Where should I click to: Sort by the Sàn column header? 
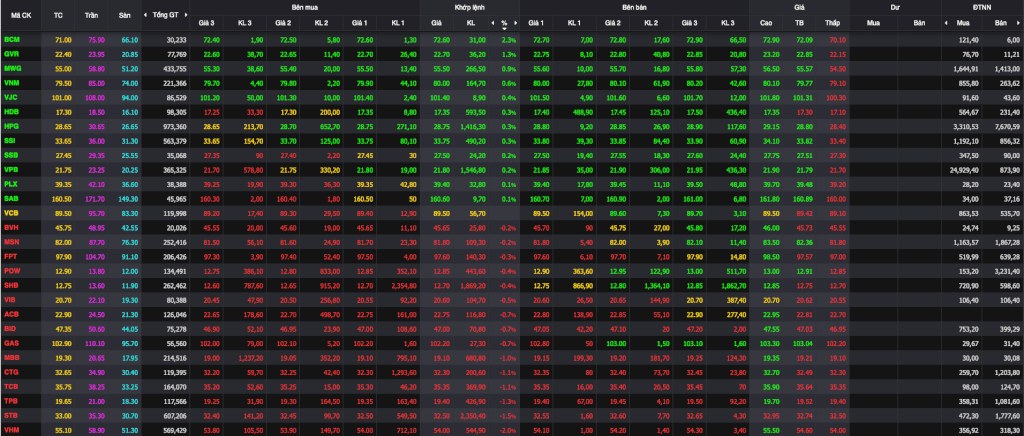coord(124,14)
